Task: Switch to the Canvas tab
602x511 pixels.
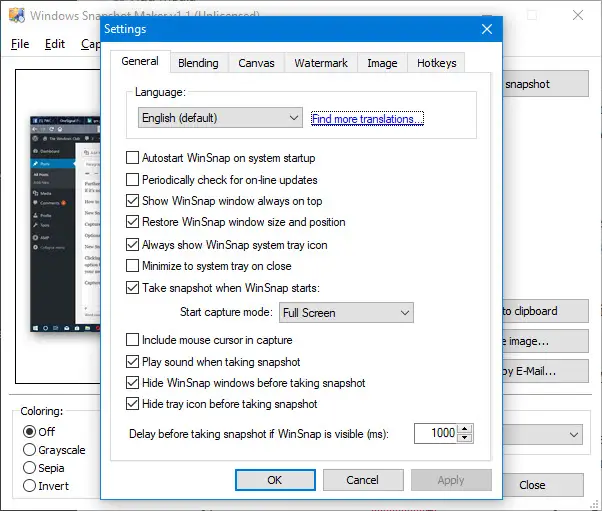Action: (256, 63)
